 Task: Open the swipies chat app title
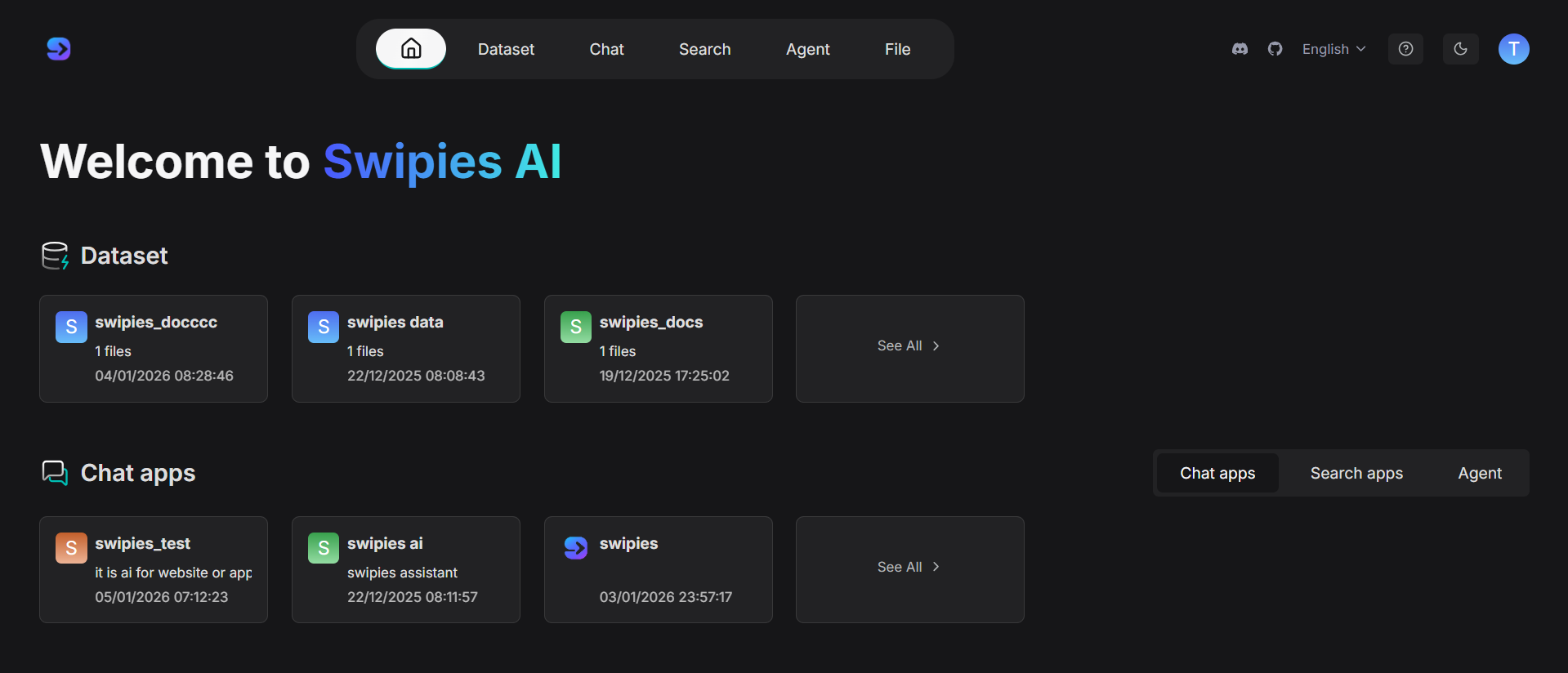[x=628, y=543]
